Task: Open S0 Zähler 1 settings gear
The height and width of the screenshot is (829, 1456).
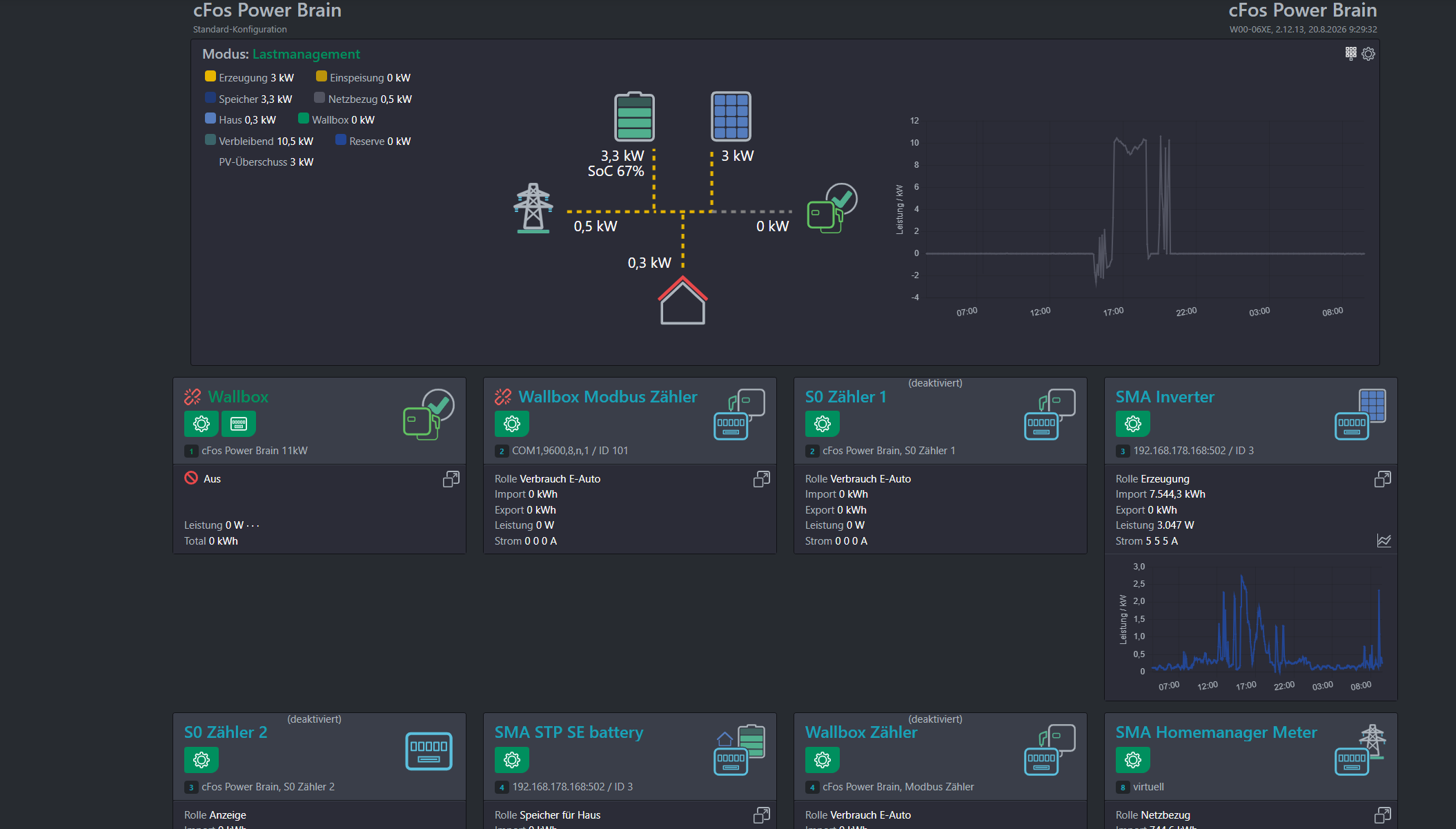Action: click(x=823, y=424)
